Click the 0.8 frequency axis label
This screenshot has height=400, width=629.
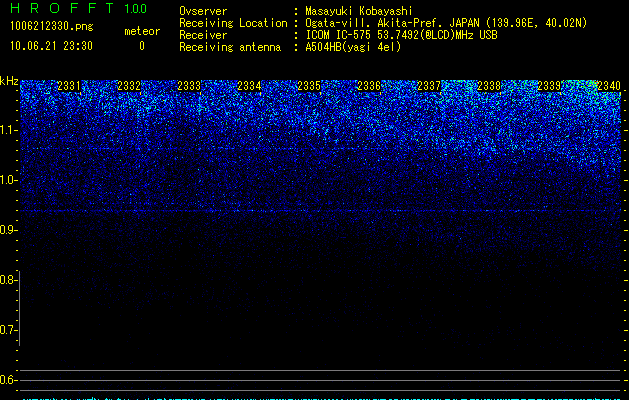(9, 280)
